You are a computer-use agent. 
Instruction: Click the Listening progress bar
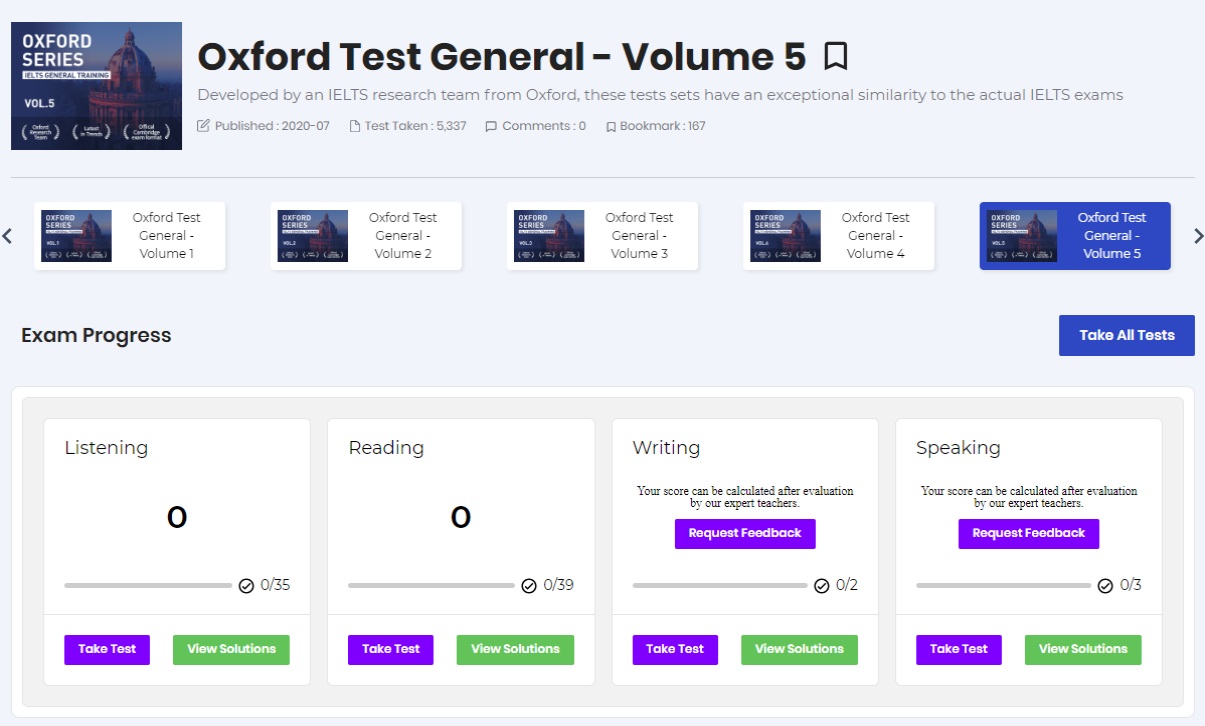click(148, 586)
